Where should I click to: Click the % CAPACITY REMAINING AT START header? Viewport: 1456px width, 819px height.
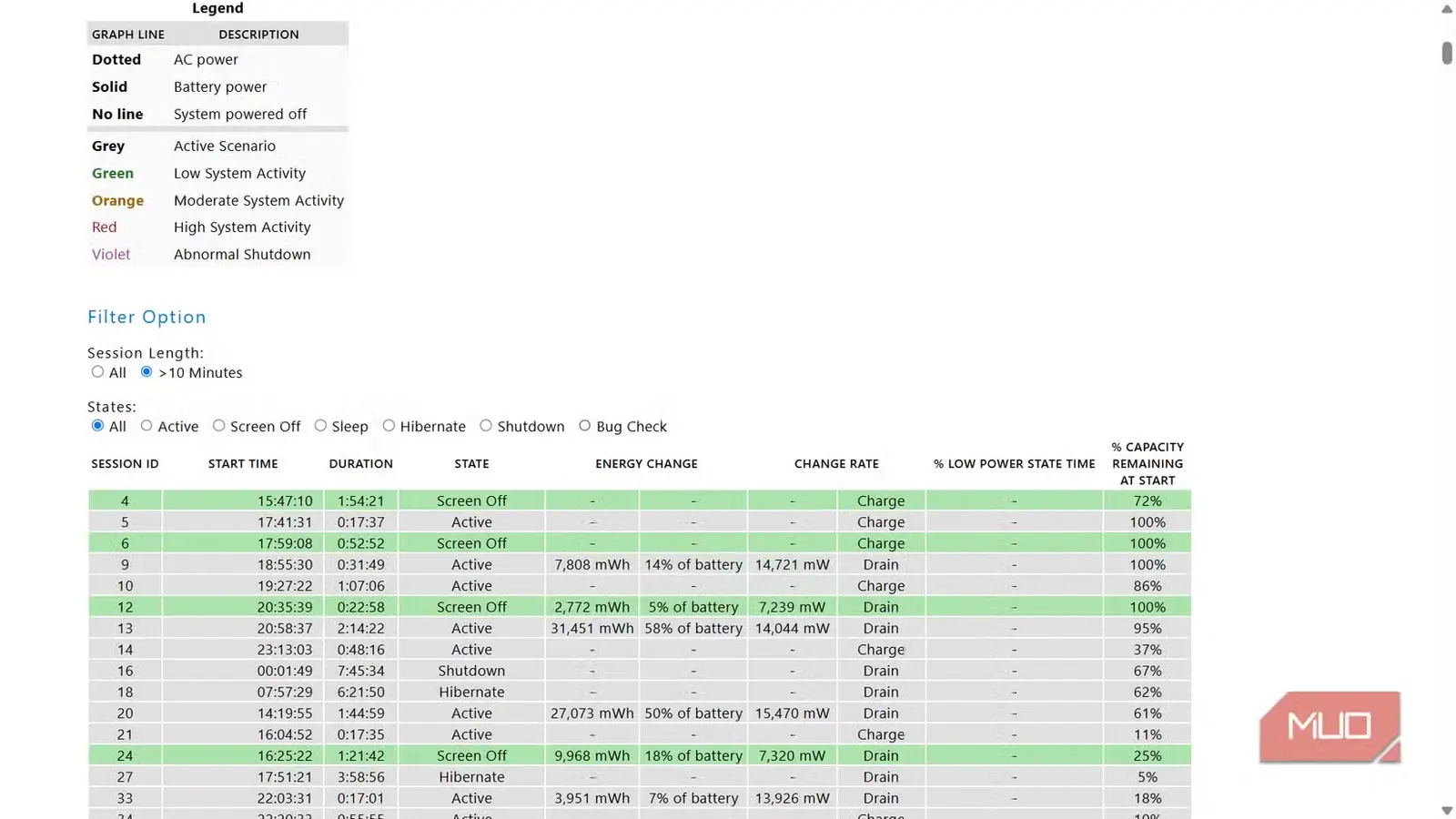coord(1148,464)
